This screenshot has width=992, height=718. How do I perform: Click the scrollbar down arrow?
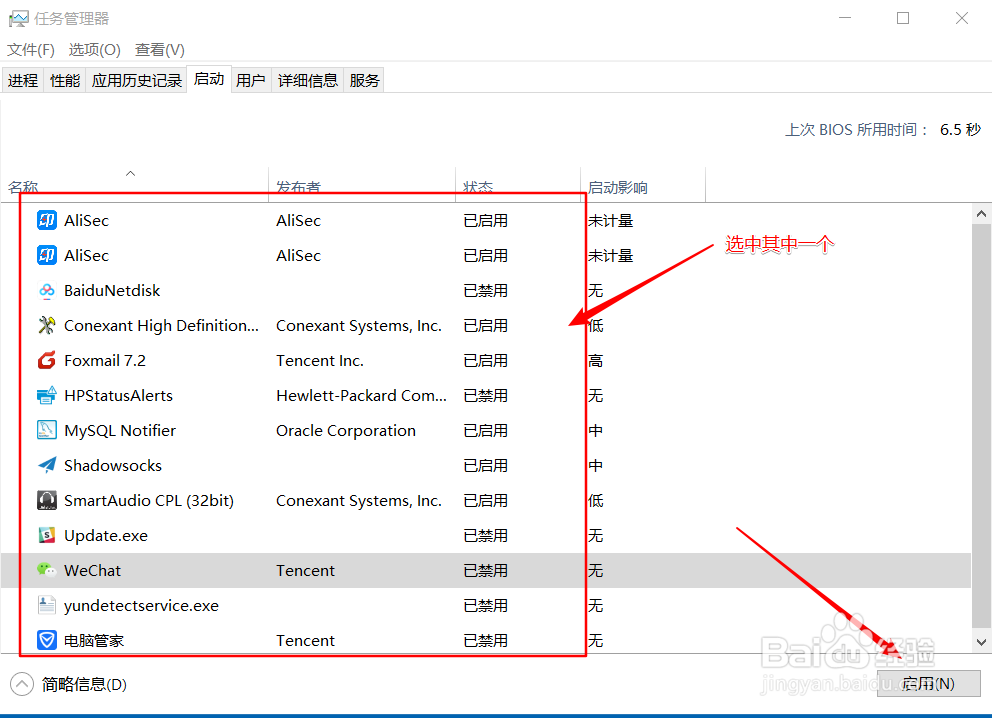981,642
